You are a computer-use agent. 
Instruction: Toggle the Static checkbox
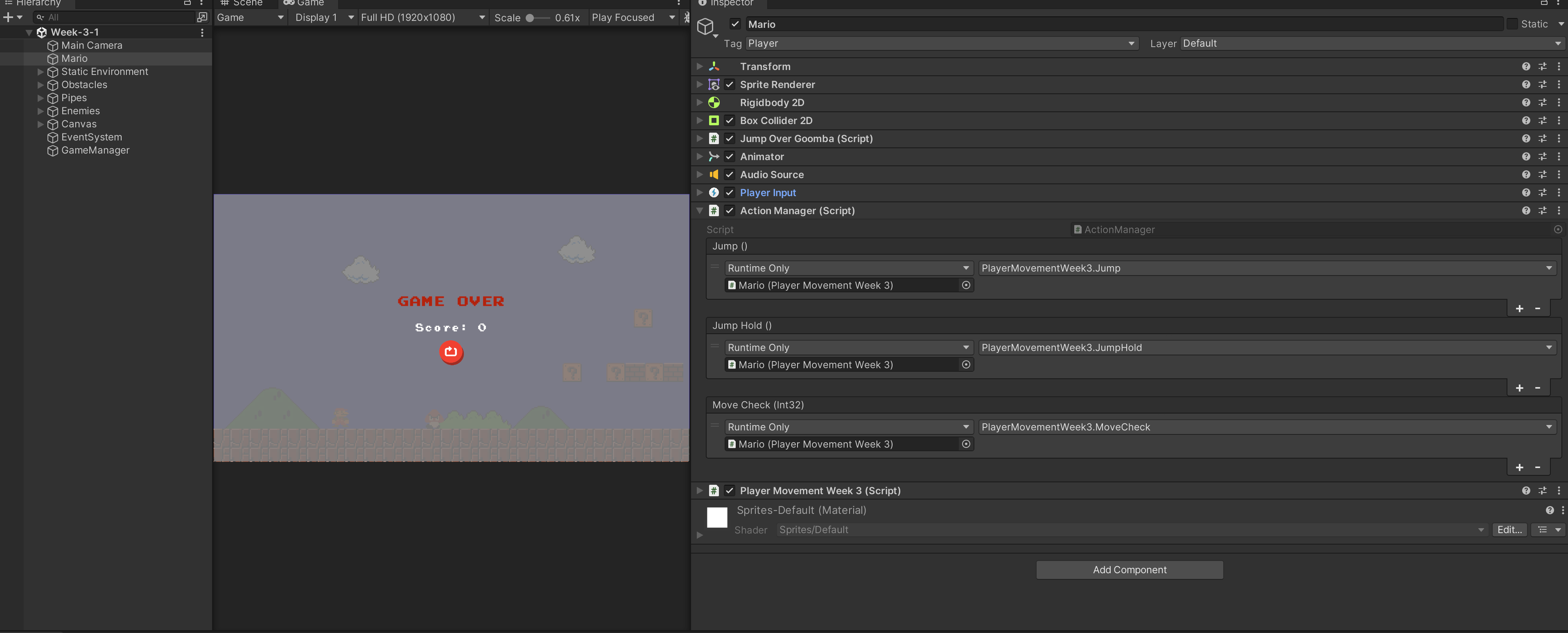1512,24
